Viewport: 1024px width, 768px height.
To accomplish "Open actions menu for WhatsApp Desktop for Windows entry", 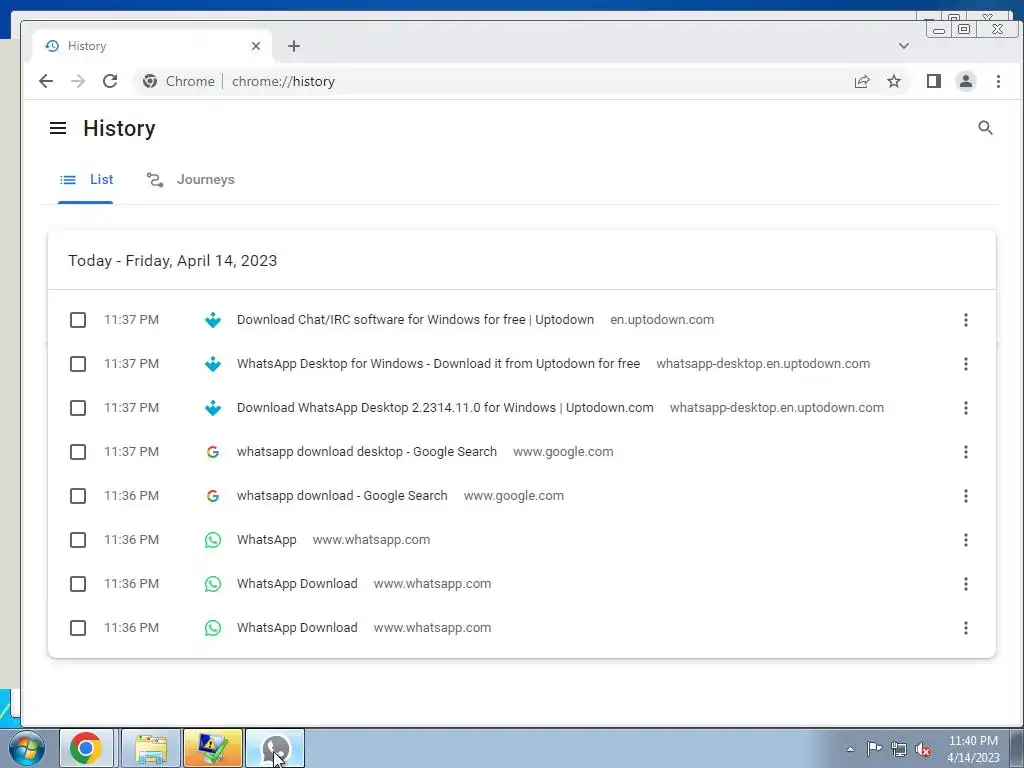I will click(x=965, y=364).
